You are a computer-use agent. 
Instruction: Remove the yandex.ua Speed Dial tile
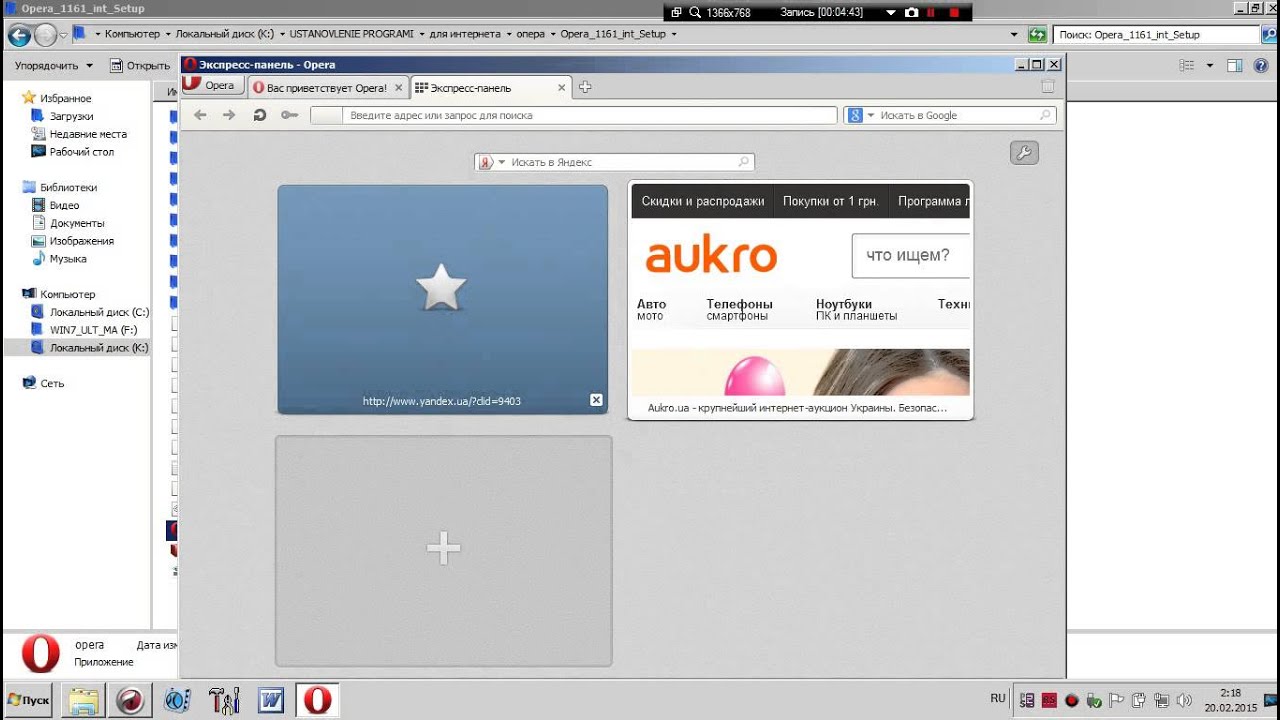pos(596,400)
